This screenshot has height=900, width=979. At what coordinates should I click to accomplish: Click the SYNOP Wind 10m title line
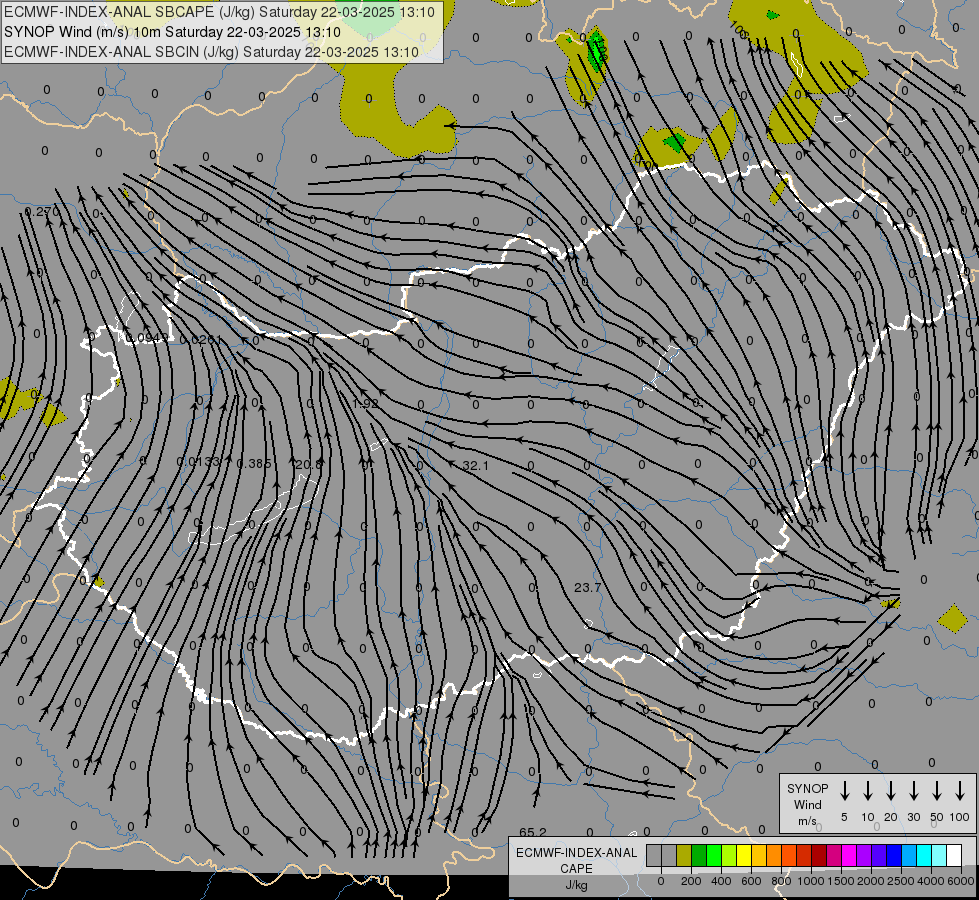pyautogui.click(x=172, y=32)
